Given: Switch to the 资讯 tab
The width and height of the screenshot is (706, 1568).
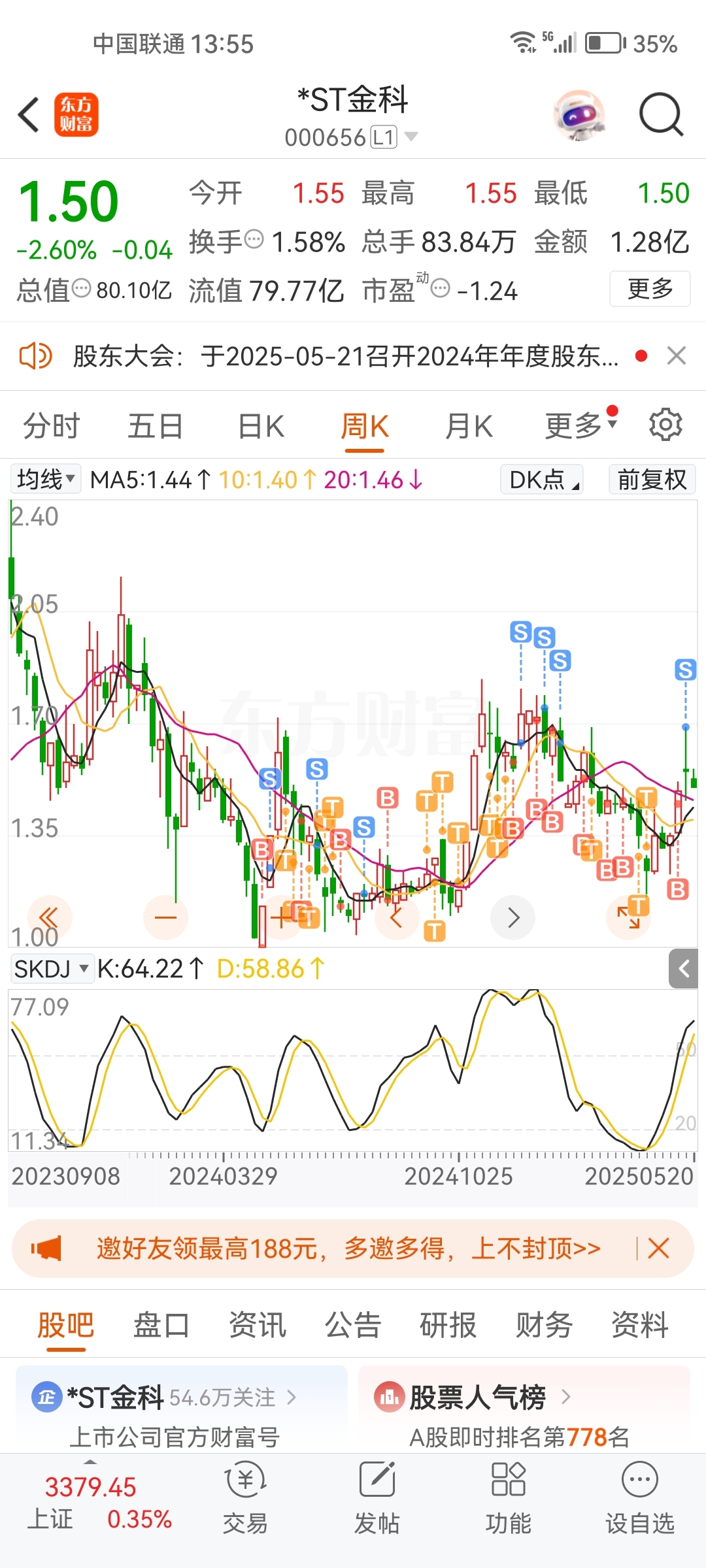Looking at the screenshot, I should pyautogui.click(x=257, y=1326).
